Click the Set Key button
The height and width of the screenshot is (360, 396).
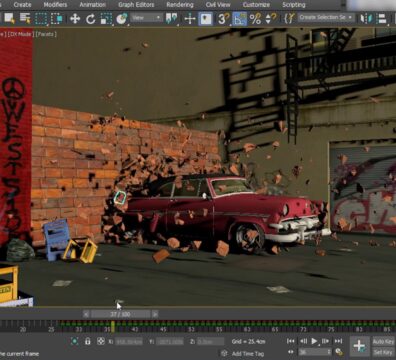click(x=383, y=352)
